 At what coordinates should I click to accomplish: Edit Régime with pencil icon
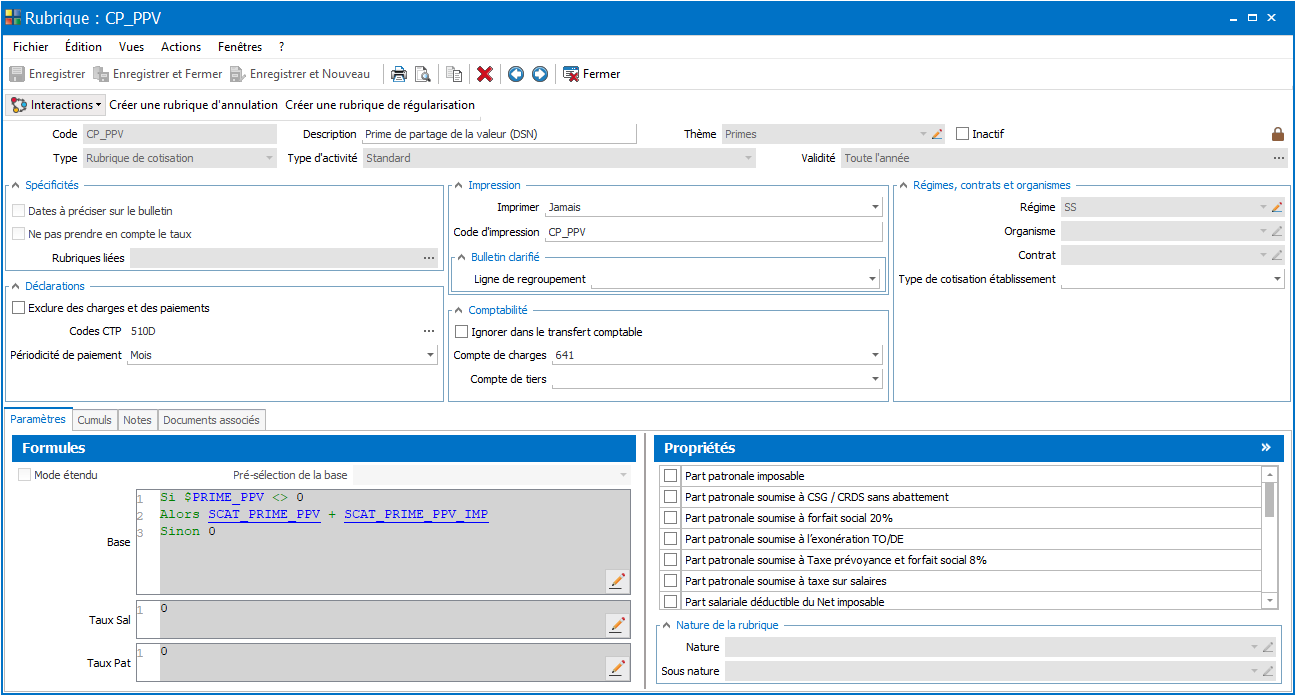click(1277, 207)
